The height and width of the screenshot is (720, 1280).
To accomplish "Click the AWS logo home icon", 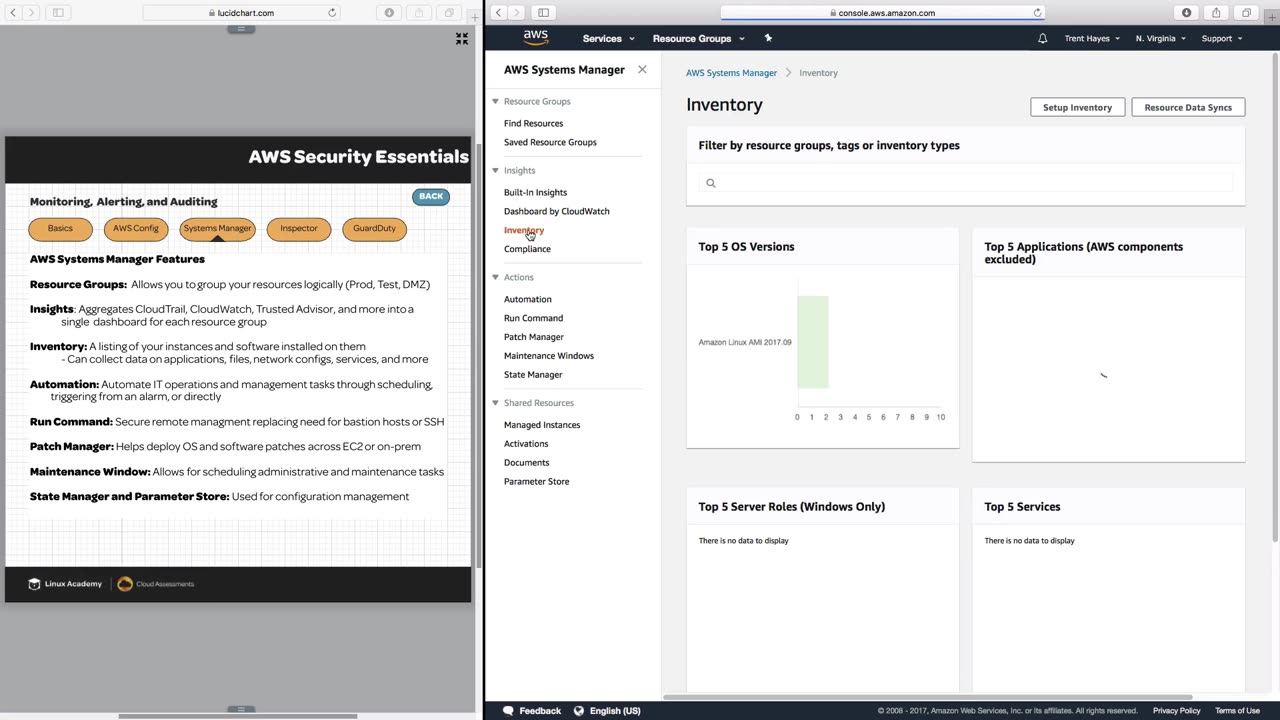I will tap(536, 38).
